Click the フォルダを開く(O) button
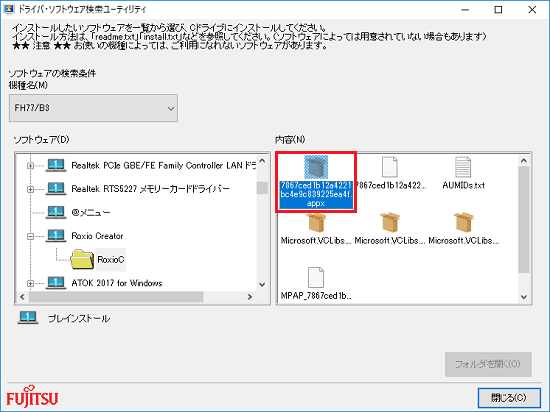Viewport: 550px width, 412px height. (488, 364)
